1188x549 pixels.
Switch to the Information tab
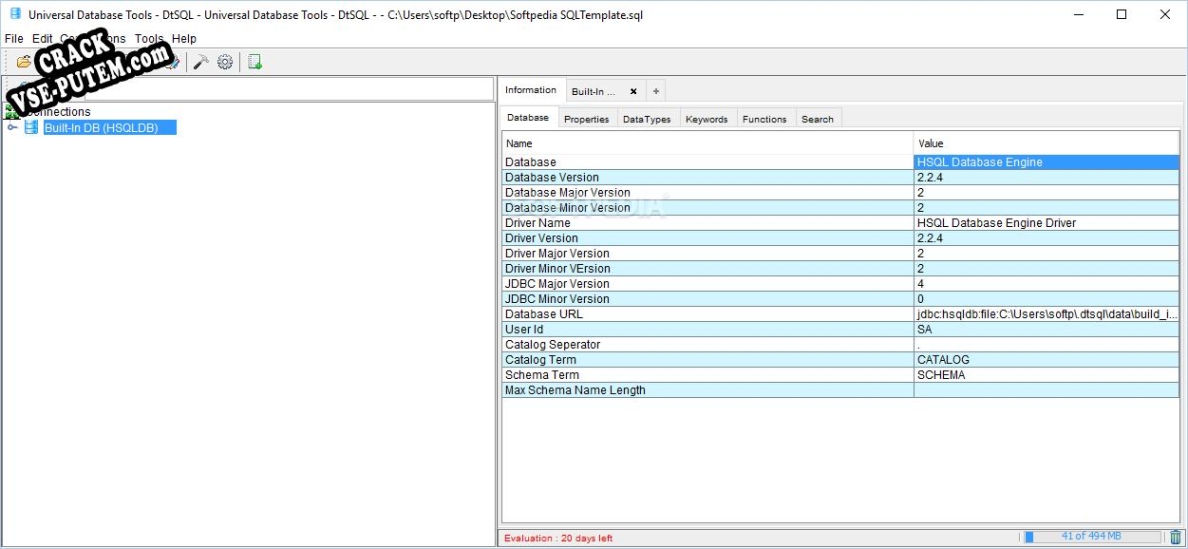pyautogui.click(x=531, y=90)
